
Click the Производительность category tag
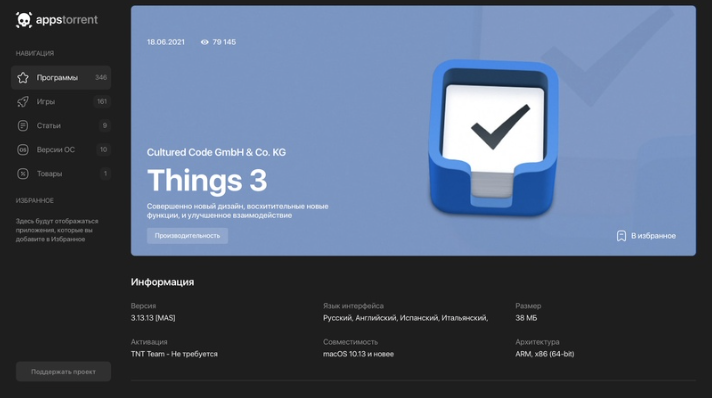coord(187,236)
